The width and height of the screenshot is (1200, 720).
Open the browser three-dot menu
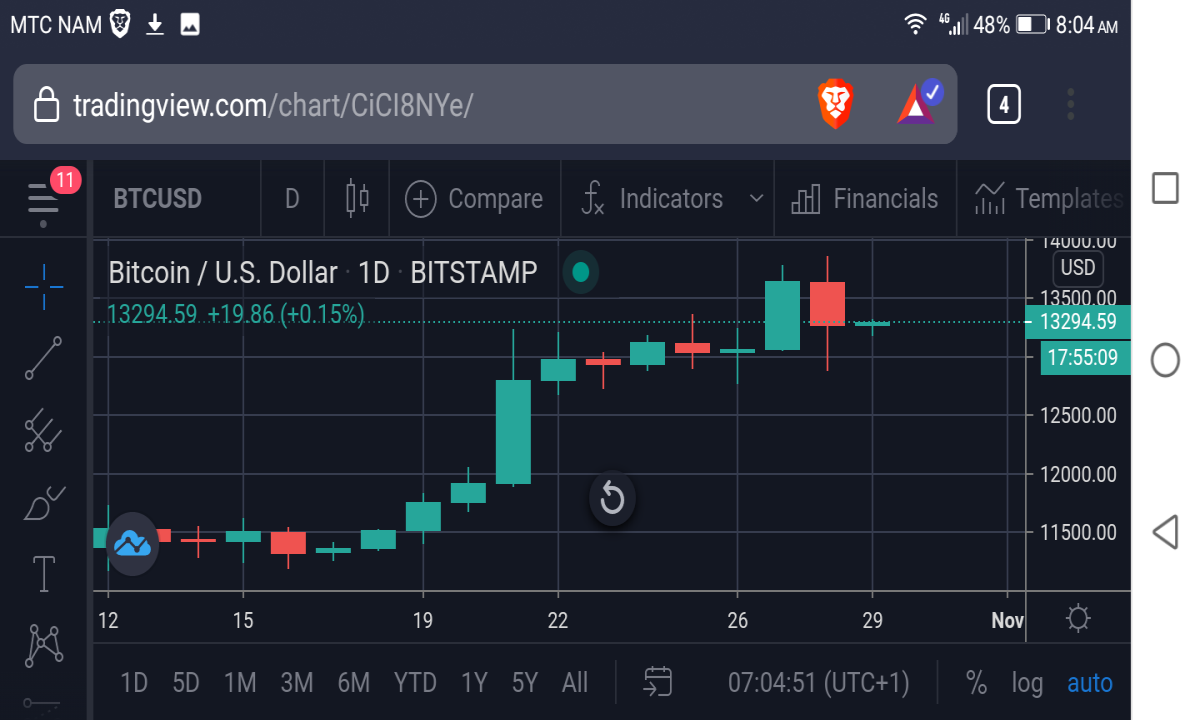tap(1070, 104)
